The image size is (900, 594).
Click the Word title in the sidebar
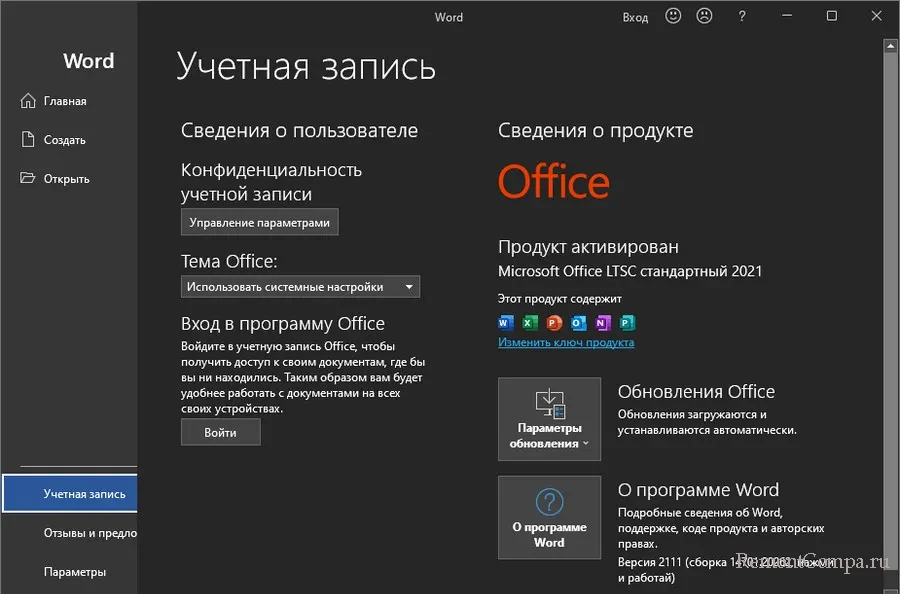[88, 61]
